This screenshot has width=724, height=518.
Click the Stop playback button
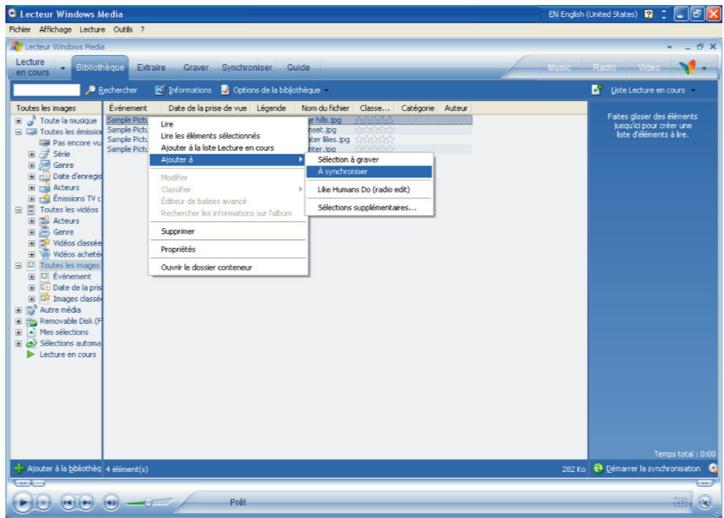pos(43,502)
